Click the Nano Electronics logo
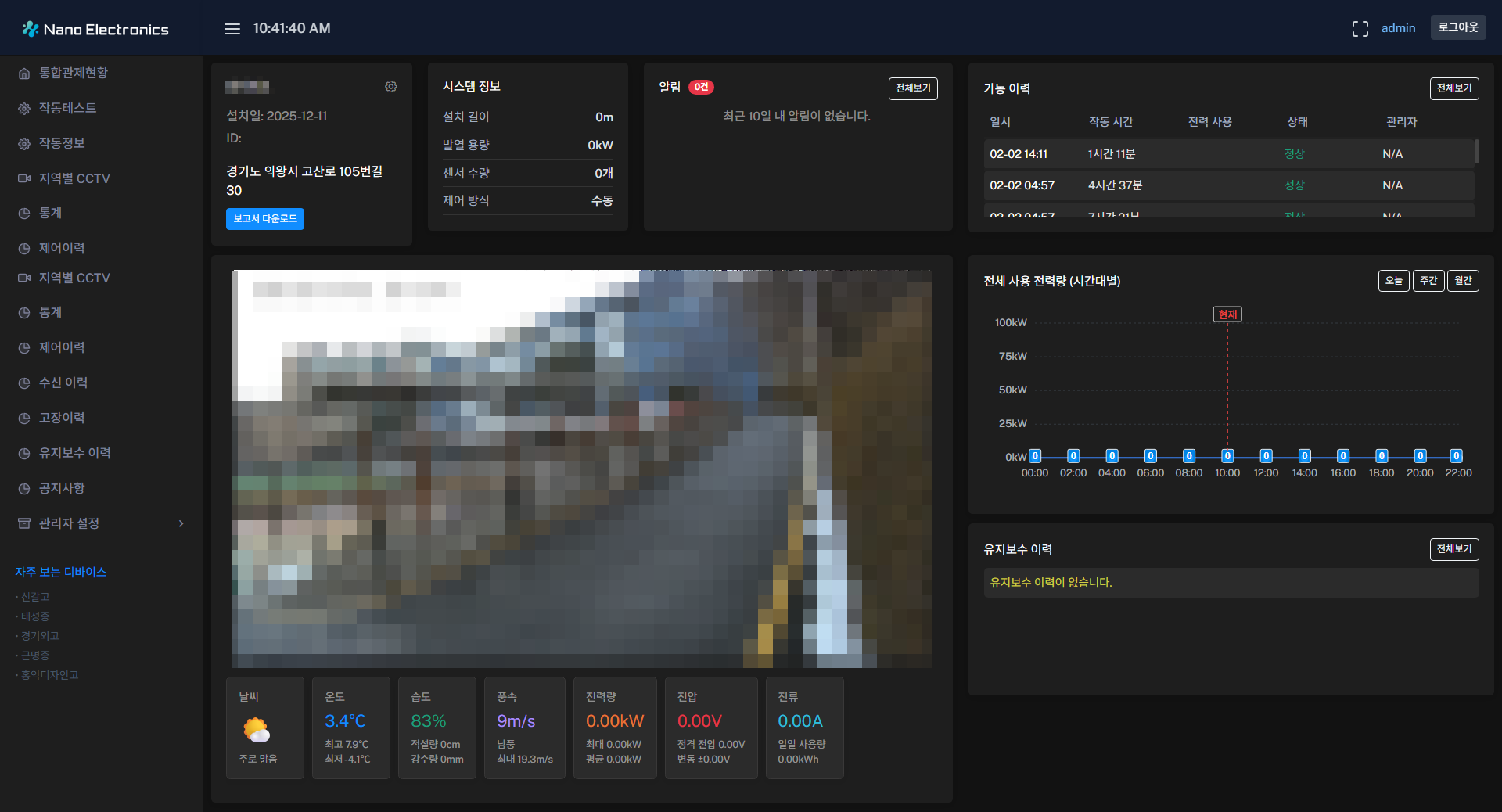The image size is (1502, 812). 95,29
